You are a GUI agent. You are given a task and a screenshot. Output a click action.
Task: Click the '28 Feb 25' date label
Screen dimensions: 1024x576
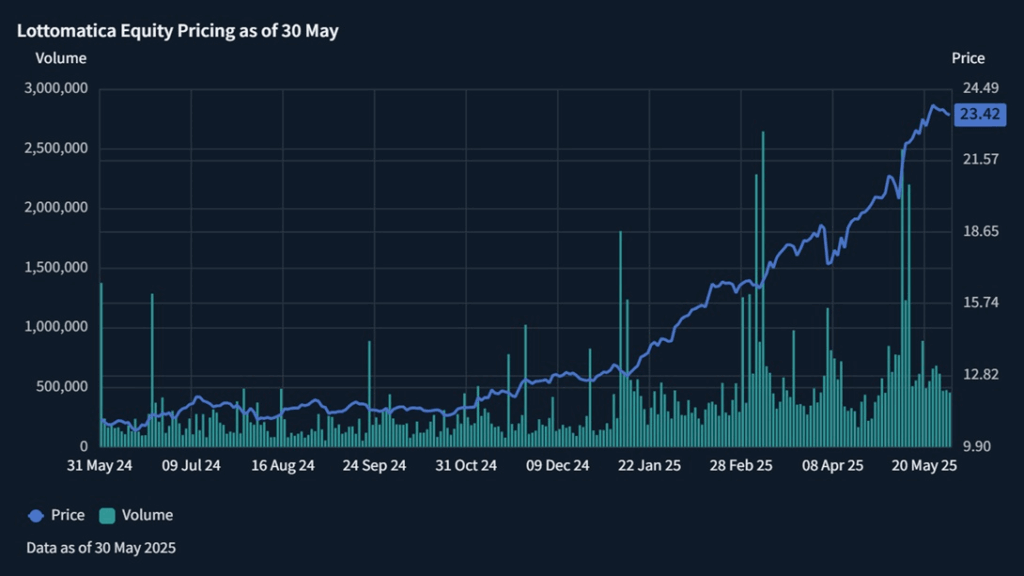pos(741,466)
